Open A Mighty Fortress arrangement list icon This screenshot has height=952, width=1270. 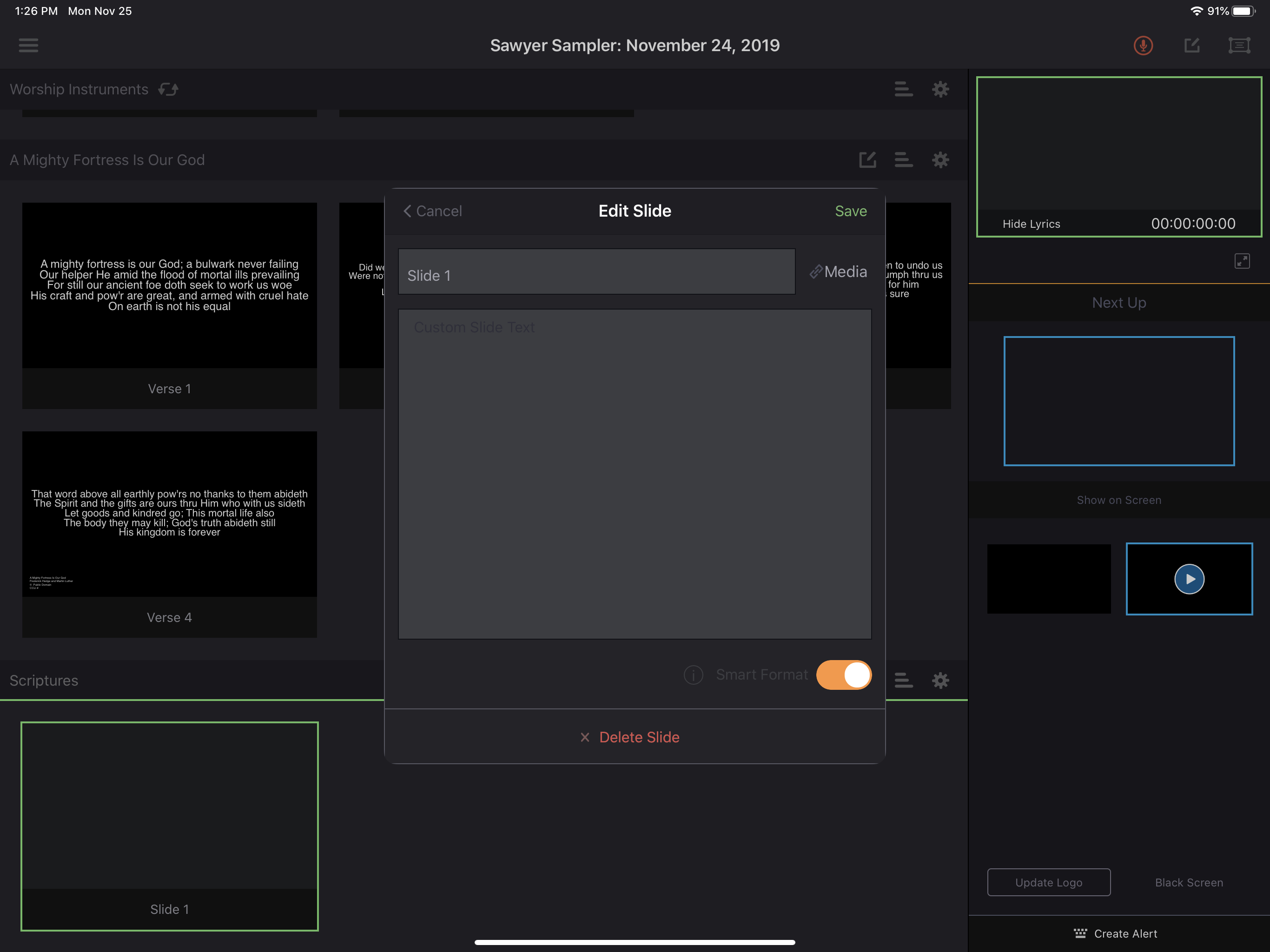(x=903, y=159)
